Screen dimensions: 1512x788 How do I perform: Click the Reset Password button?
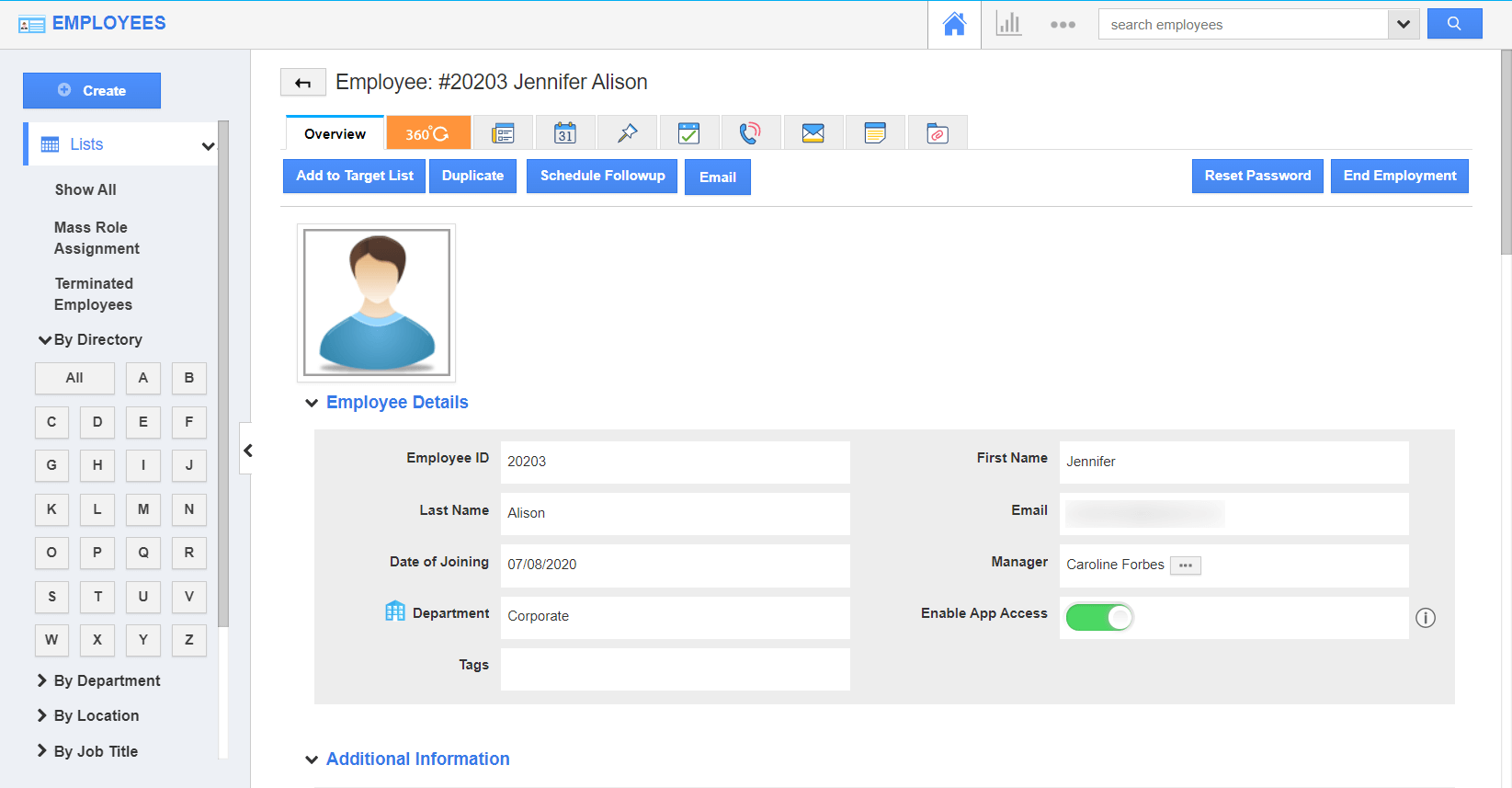[1256, 176]
